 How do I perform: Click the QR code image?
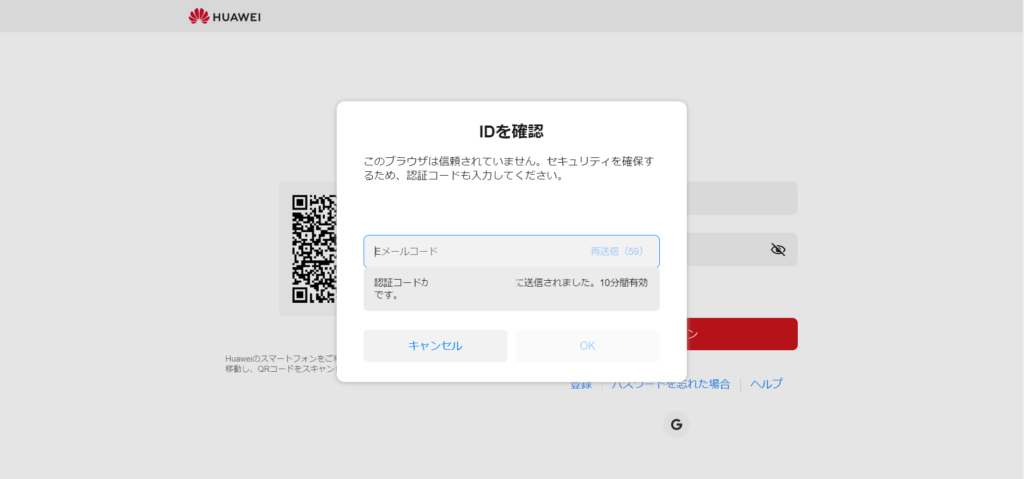point(312,249)
